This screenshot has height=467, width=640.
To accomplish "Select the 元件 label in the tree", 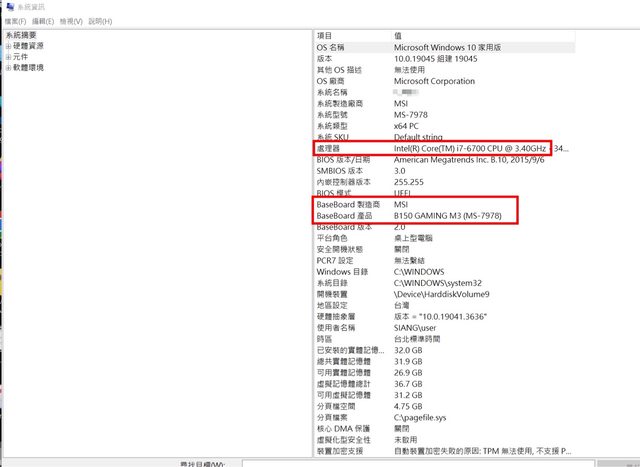I will coord(22,57).
